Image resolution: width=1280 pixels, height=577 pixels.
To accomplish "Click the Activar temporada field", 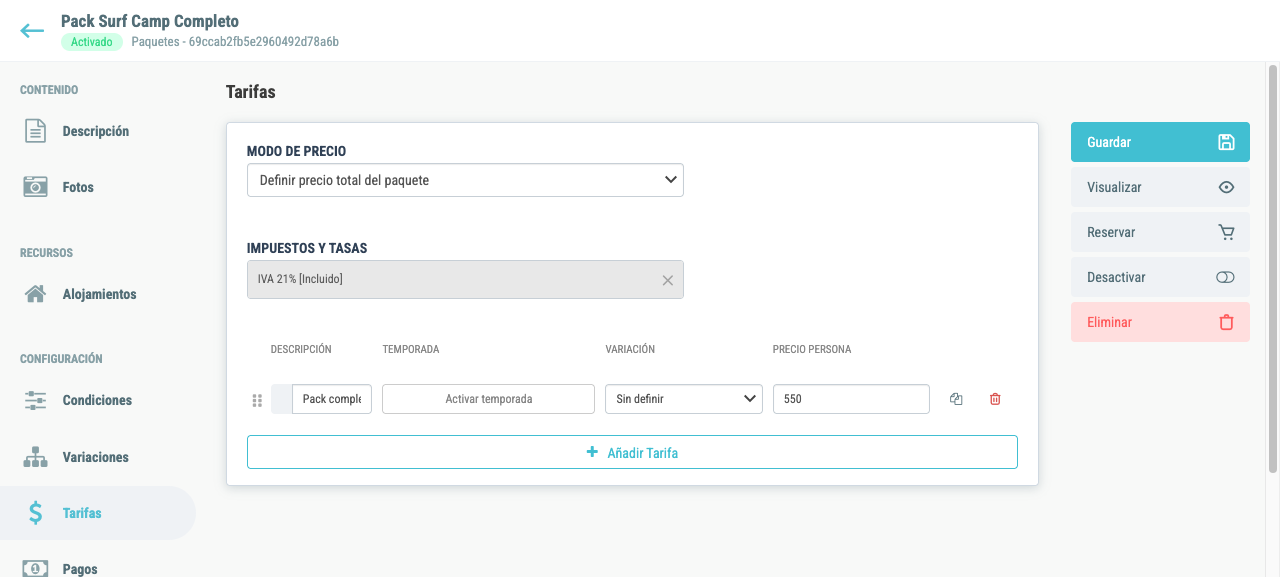I will (x=488, y=399).
